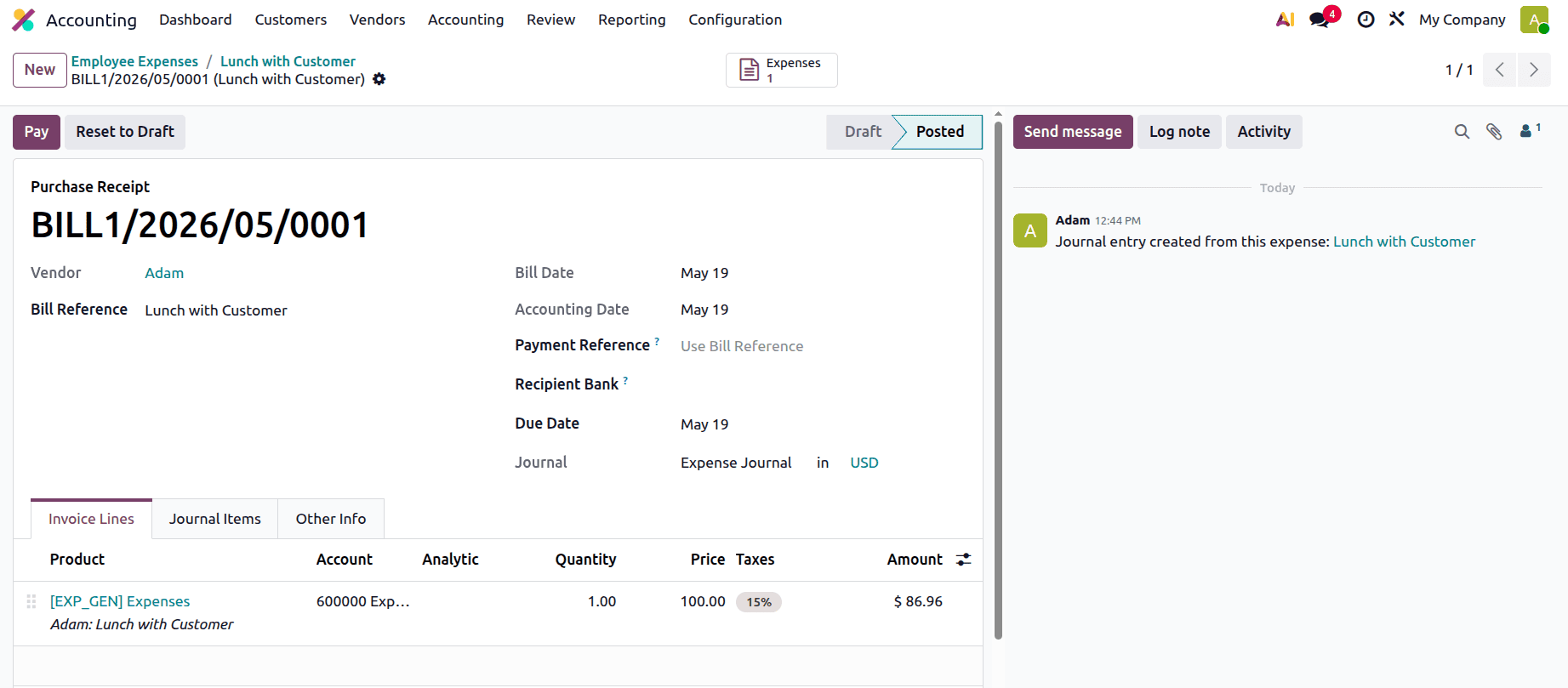Click the New button
Image resolution: width=1568 pixels, height=688 pixels.
click(40, 70)
